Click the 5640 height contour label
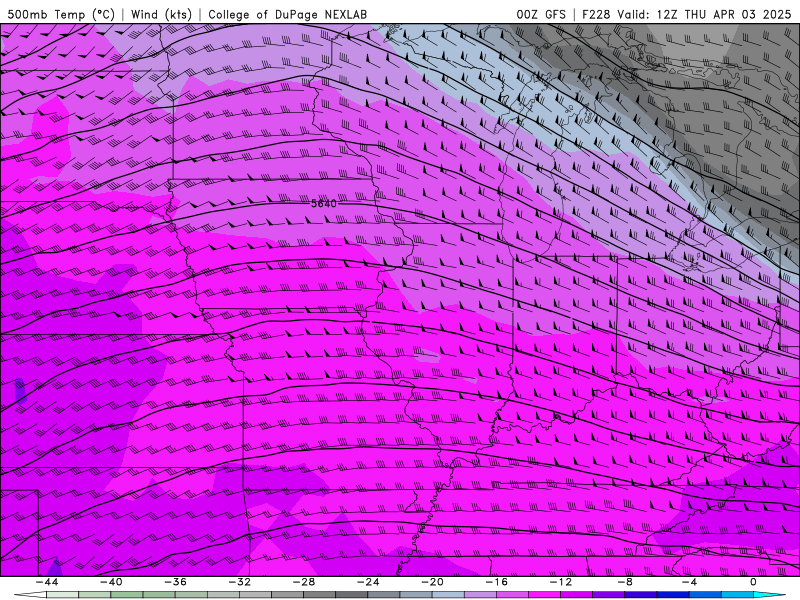 click(x=323, y=204)
